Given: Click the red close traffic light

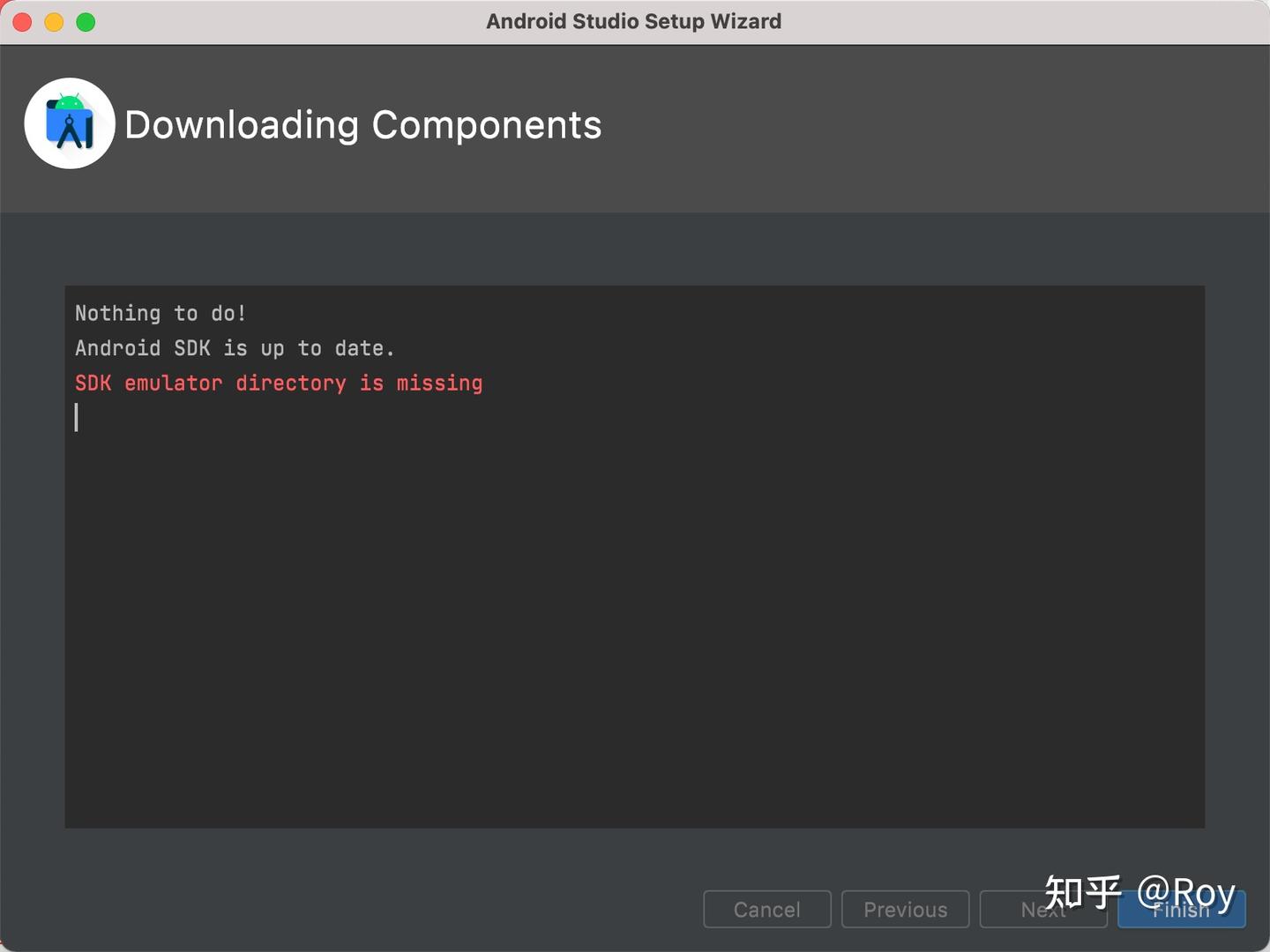Looking at the screenshot, I should click(21, 21).
